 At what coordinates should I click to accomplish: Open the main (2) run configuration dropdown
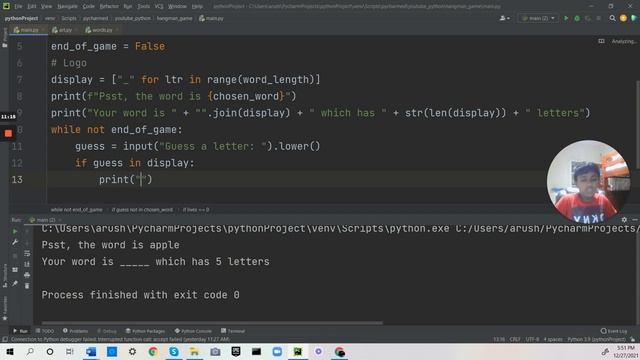pyautogui.click(x=538, y=18)
